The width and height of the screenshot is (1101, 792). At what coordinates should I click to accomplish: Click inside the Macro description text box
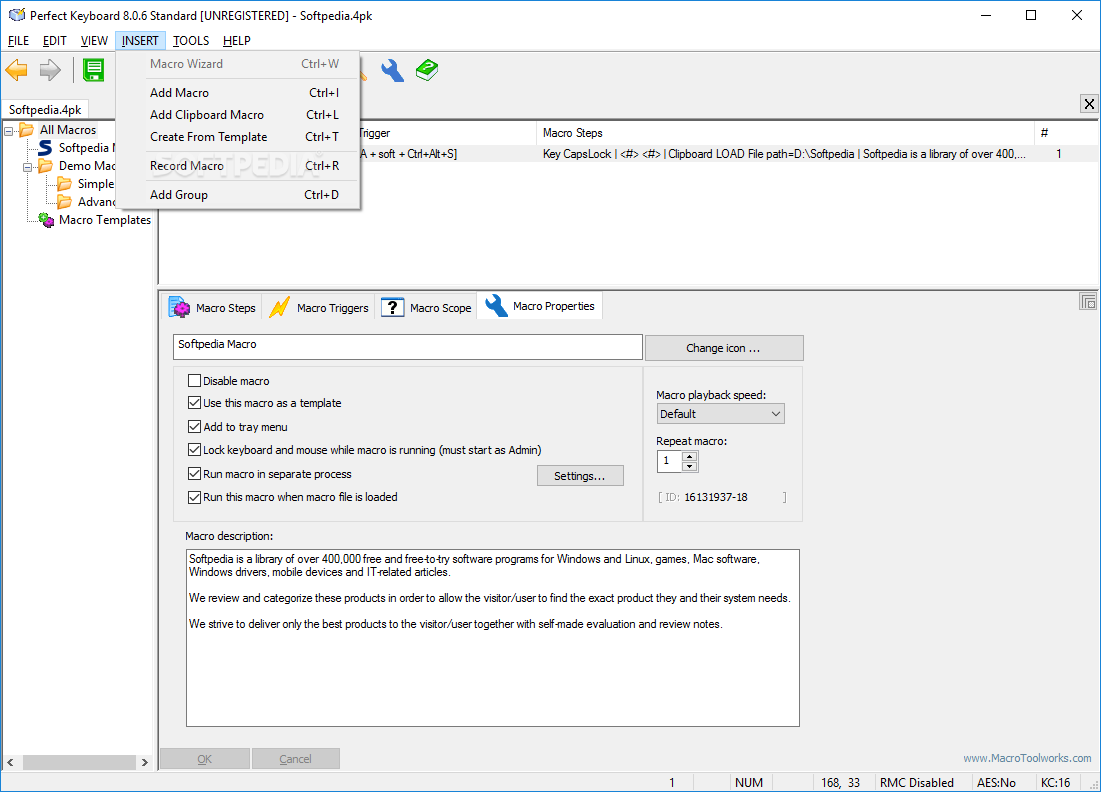point(492,638)
